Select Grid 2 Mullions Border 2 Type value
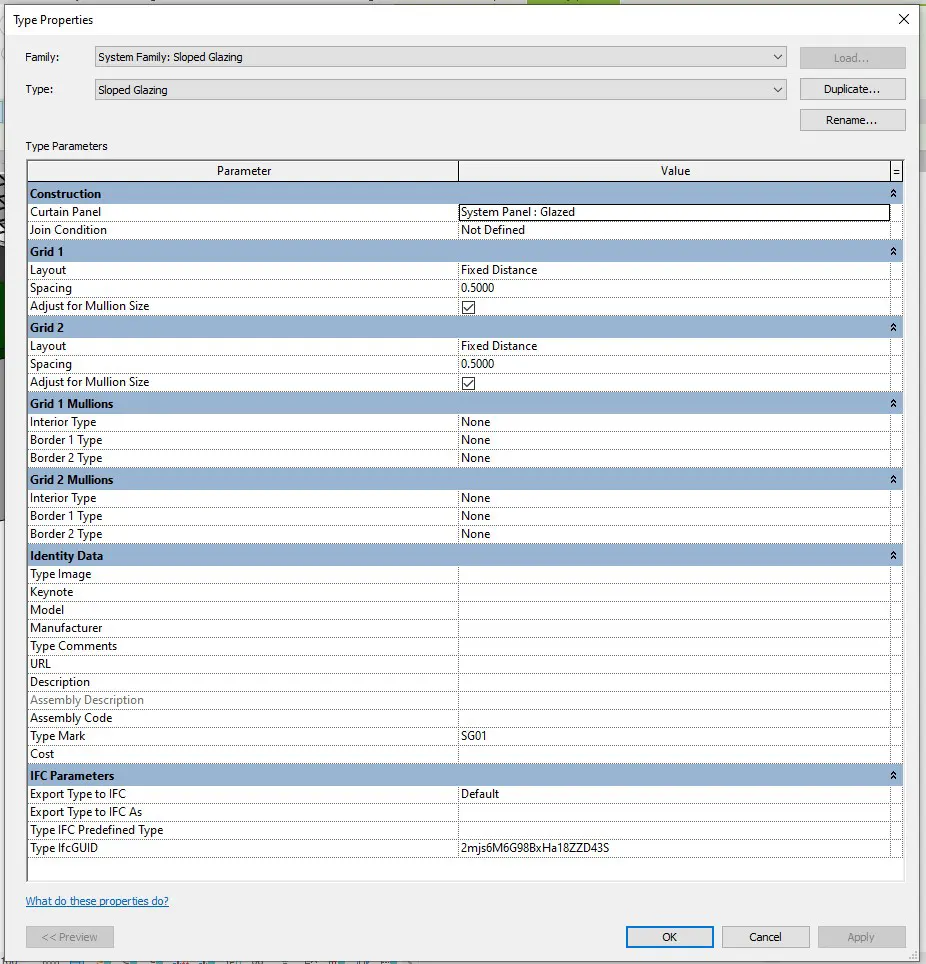Screen dimensions: 926x964 [675, 534]
